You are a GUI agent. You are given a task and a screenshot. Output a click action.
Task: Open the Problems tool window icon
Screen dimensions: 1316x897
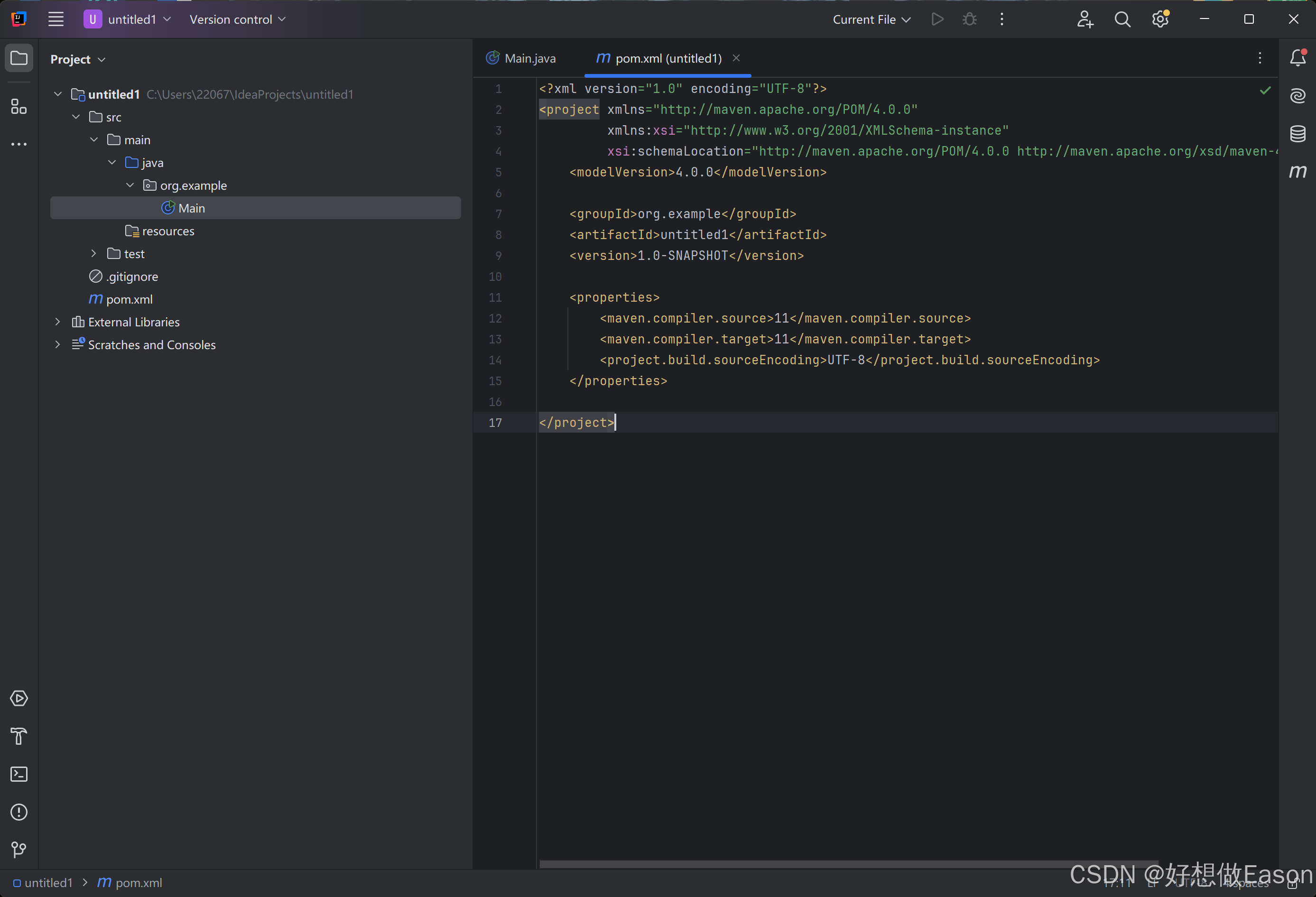coord(19,812)
